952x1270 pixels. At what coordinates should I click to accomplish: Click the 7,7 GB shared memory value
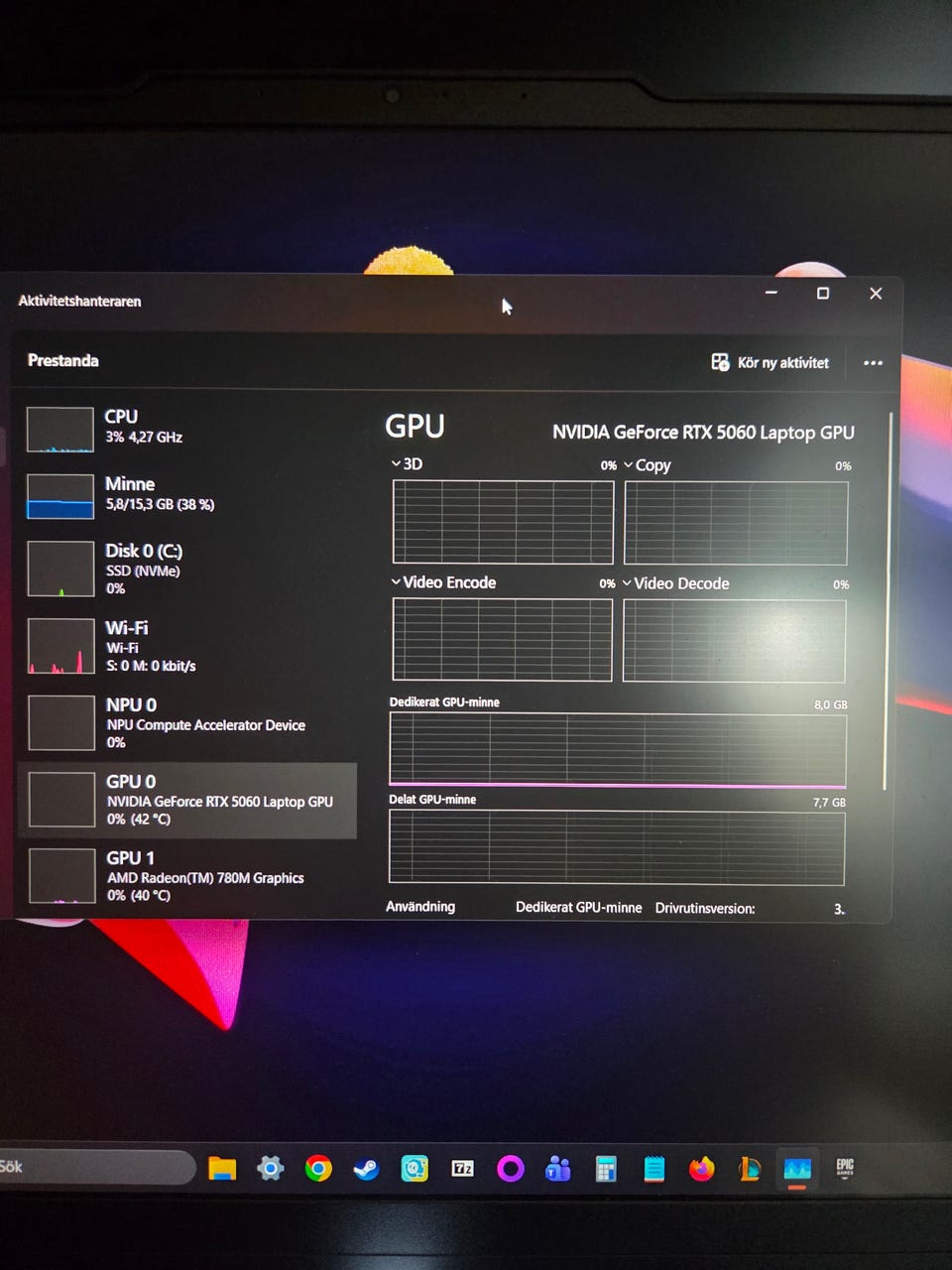pyautogui.click(x=829, y=802)
